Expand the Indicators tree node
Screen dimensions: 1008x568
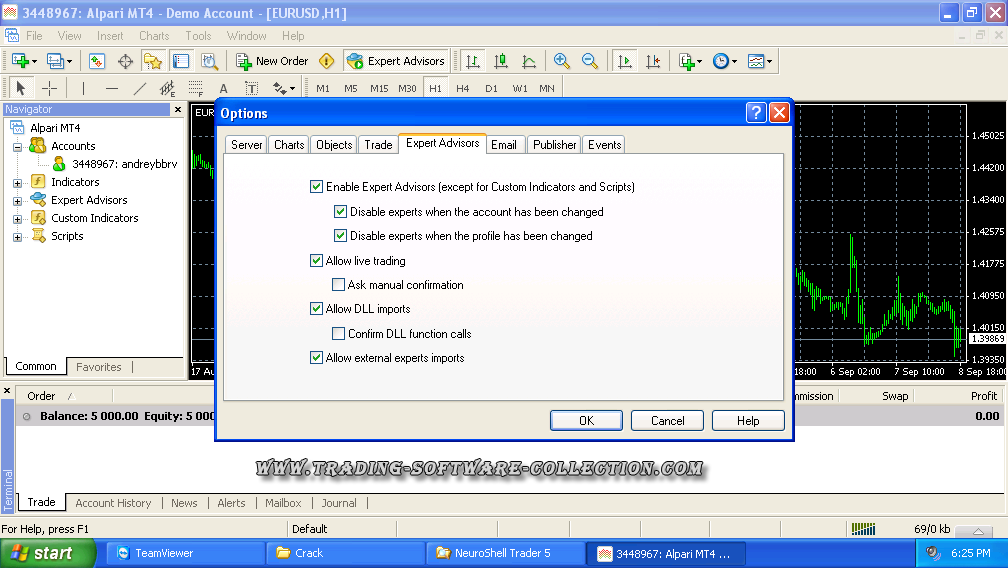[17, 183]
